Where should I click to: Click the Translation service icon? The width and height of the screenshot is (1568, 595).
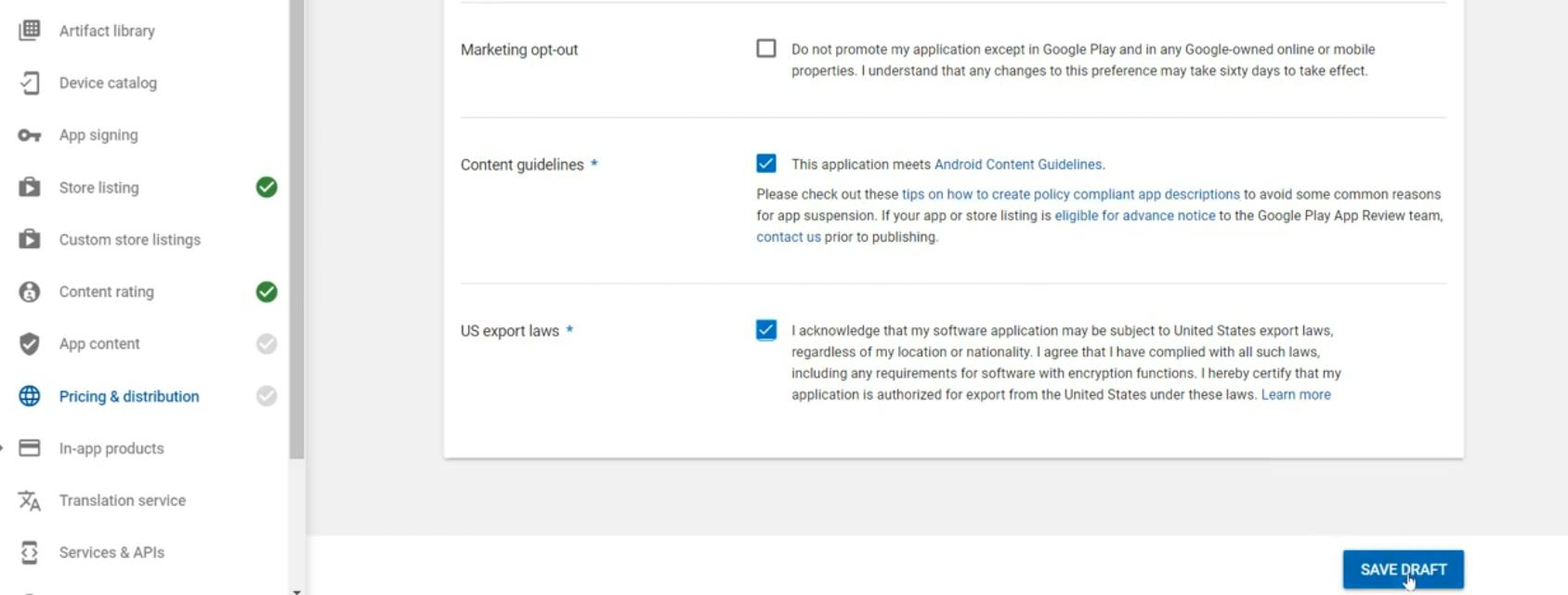pyautogui.click(x=30, y=501)
